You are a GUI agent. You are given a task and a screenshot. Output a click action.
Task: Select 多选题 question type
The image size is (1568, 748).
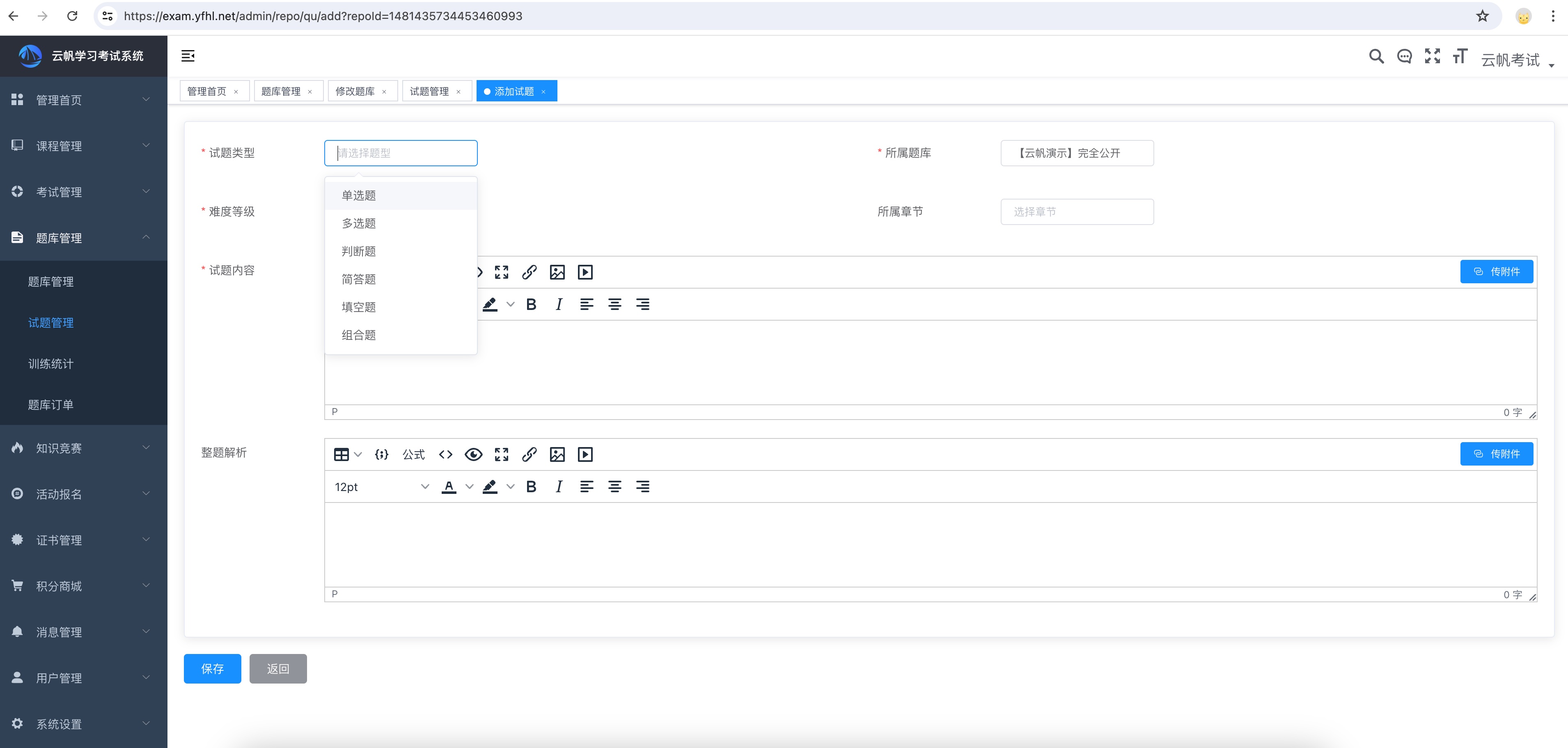click(401, 223)
